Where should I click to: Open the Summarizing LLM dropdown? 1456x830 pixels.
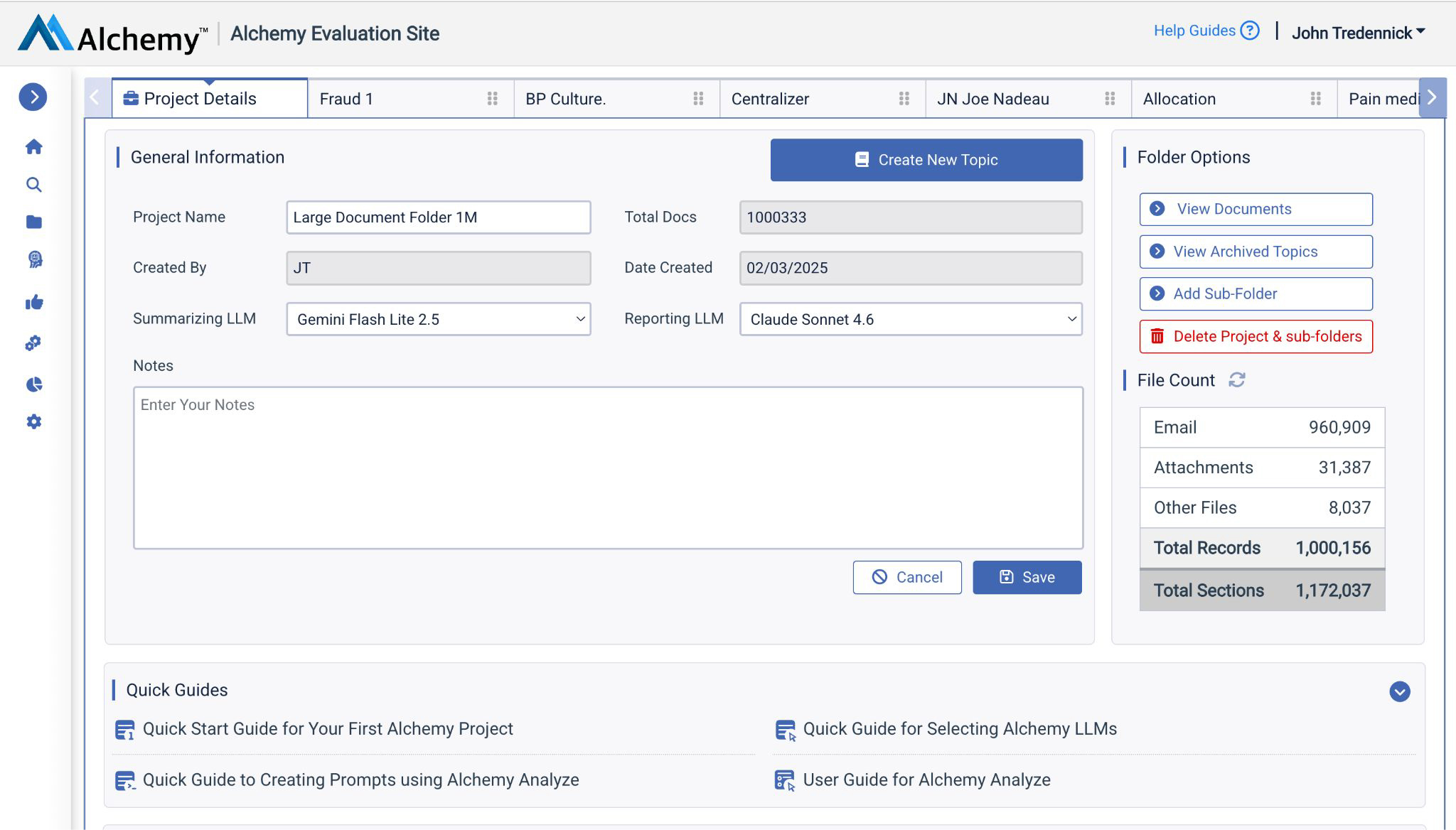tap(438, 319)
